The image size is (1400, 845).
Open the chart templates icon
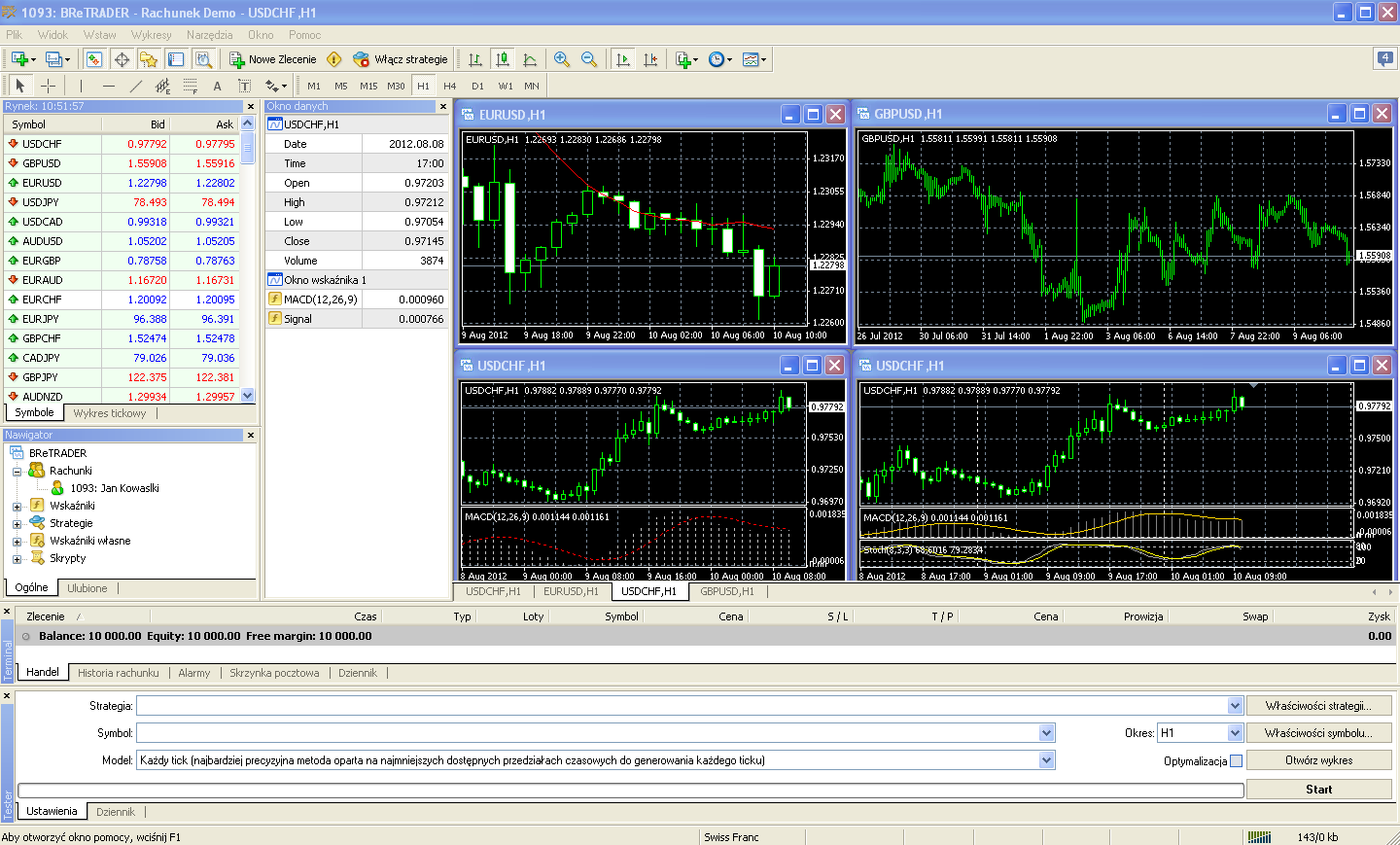click(752, 59)
